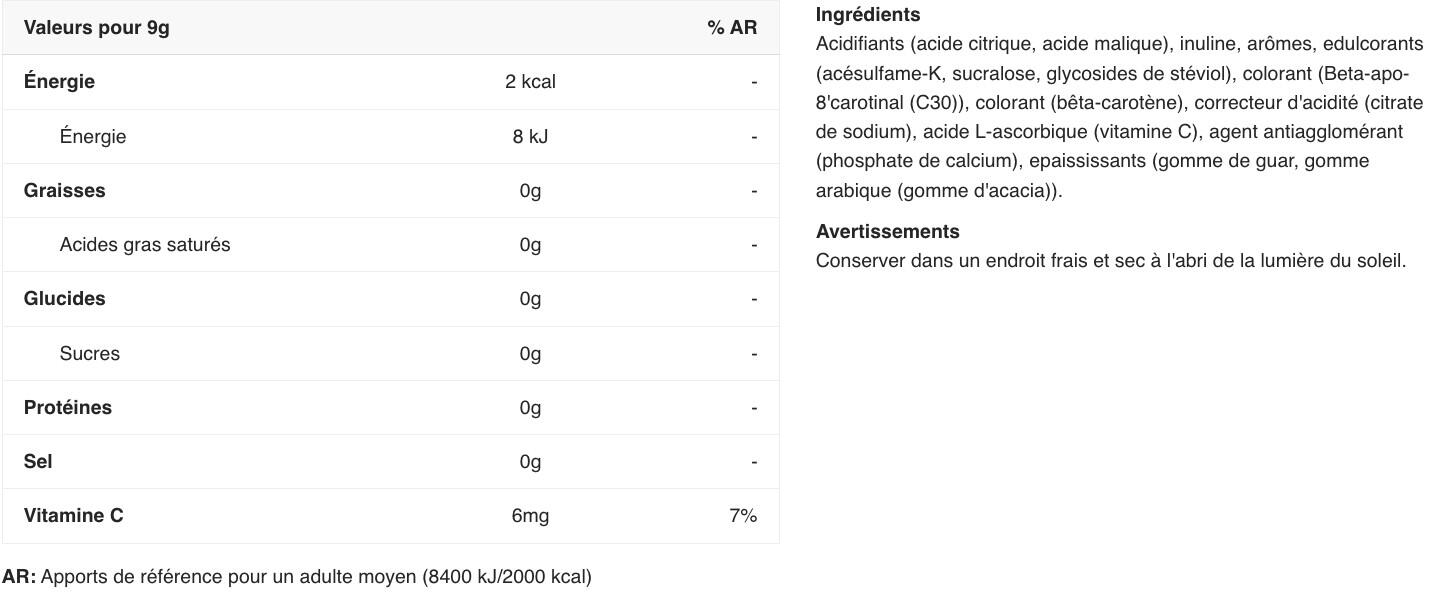The width and height of the screenshot is (1440, 594).
Task: Select the '7%' reference intake value
Action: (x=743, y=516)
